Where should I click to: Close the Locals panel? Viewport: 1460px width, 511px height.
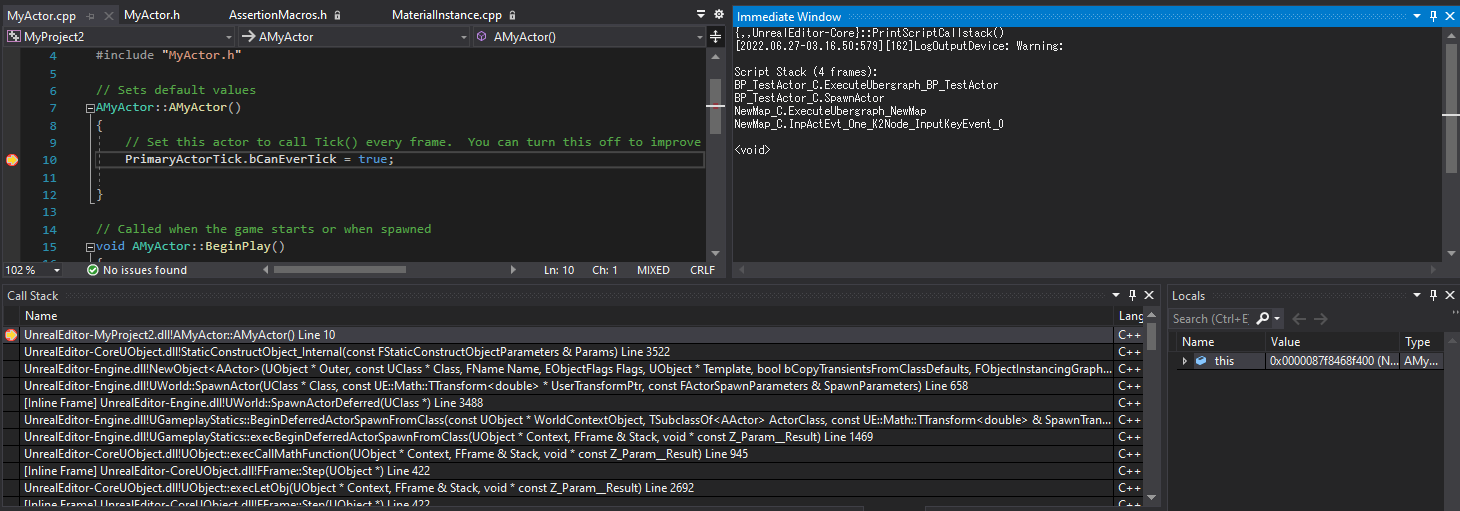1450,295
